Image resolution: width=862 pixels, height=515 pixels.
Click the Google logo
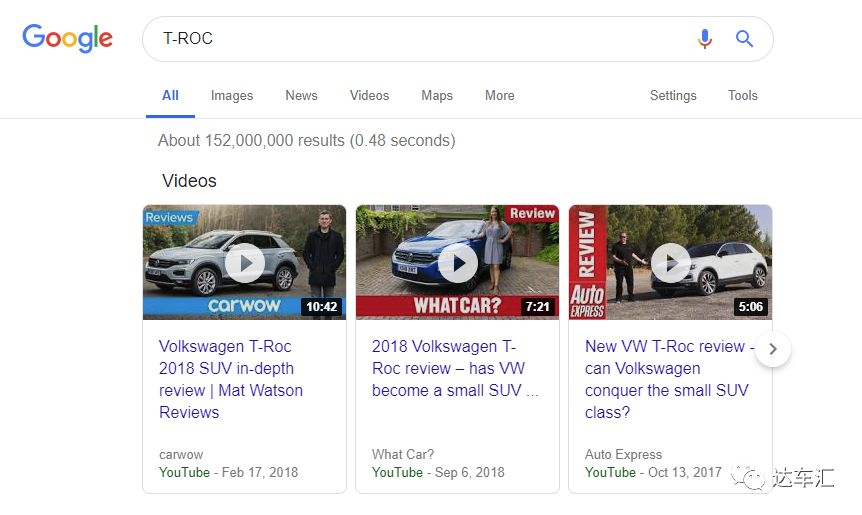pos(67,38)
